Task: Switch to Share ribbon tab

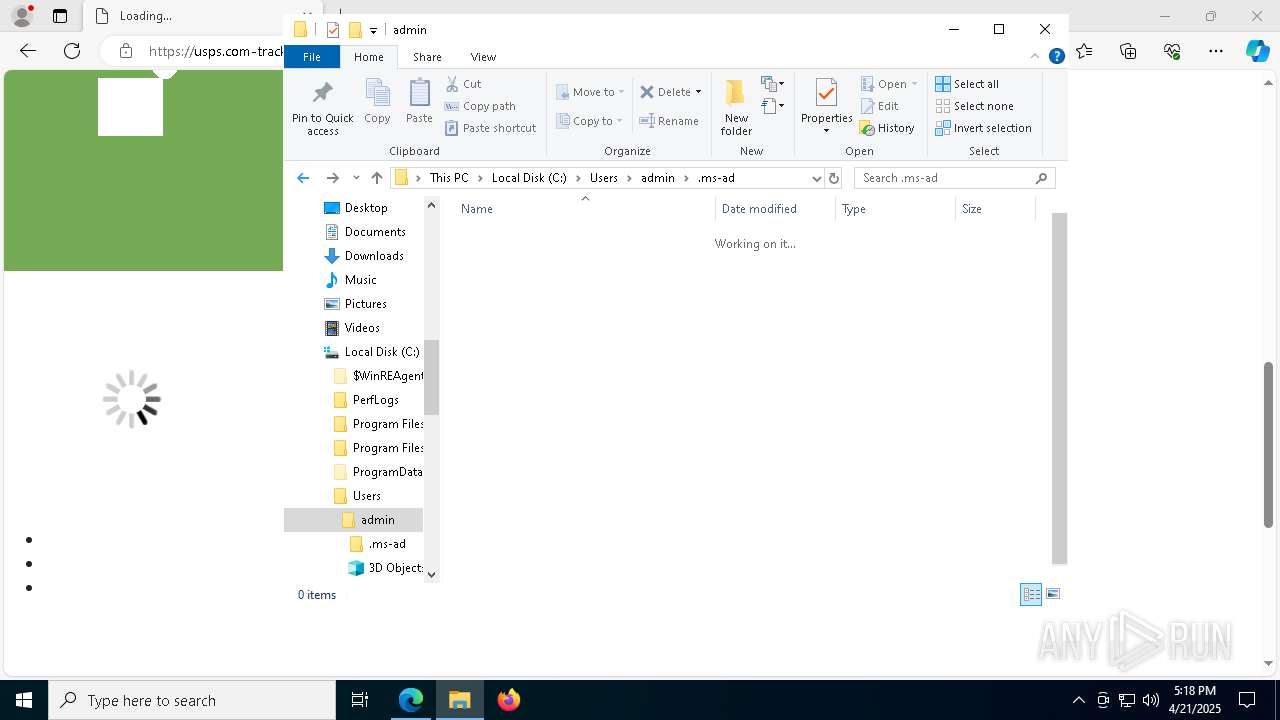Action: click(x=427, y=57)
